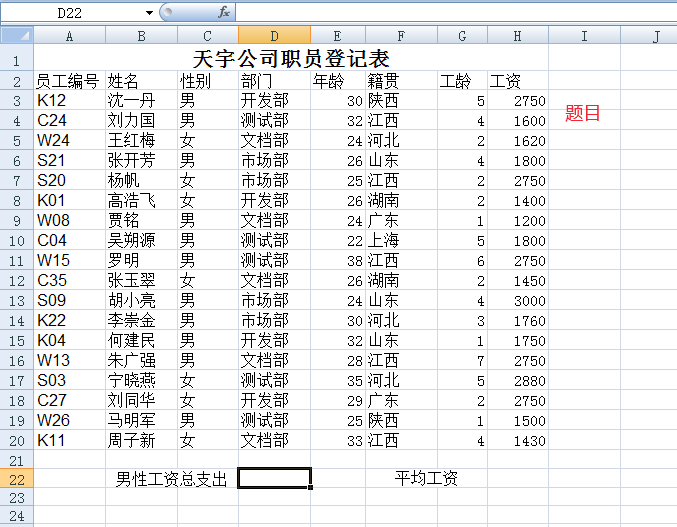This screenshot has height=527, width=677.
Task: Click the name cell 胡小亮
Action: [142, 300]
